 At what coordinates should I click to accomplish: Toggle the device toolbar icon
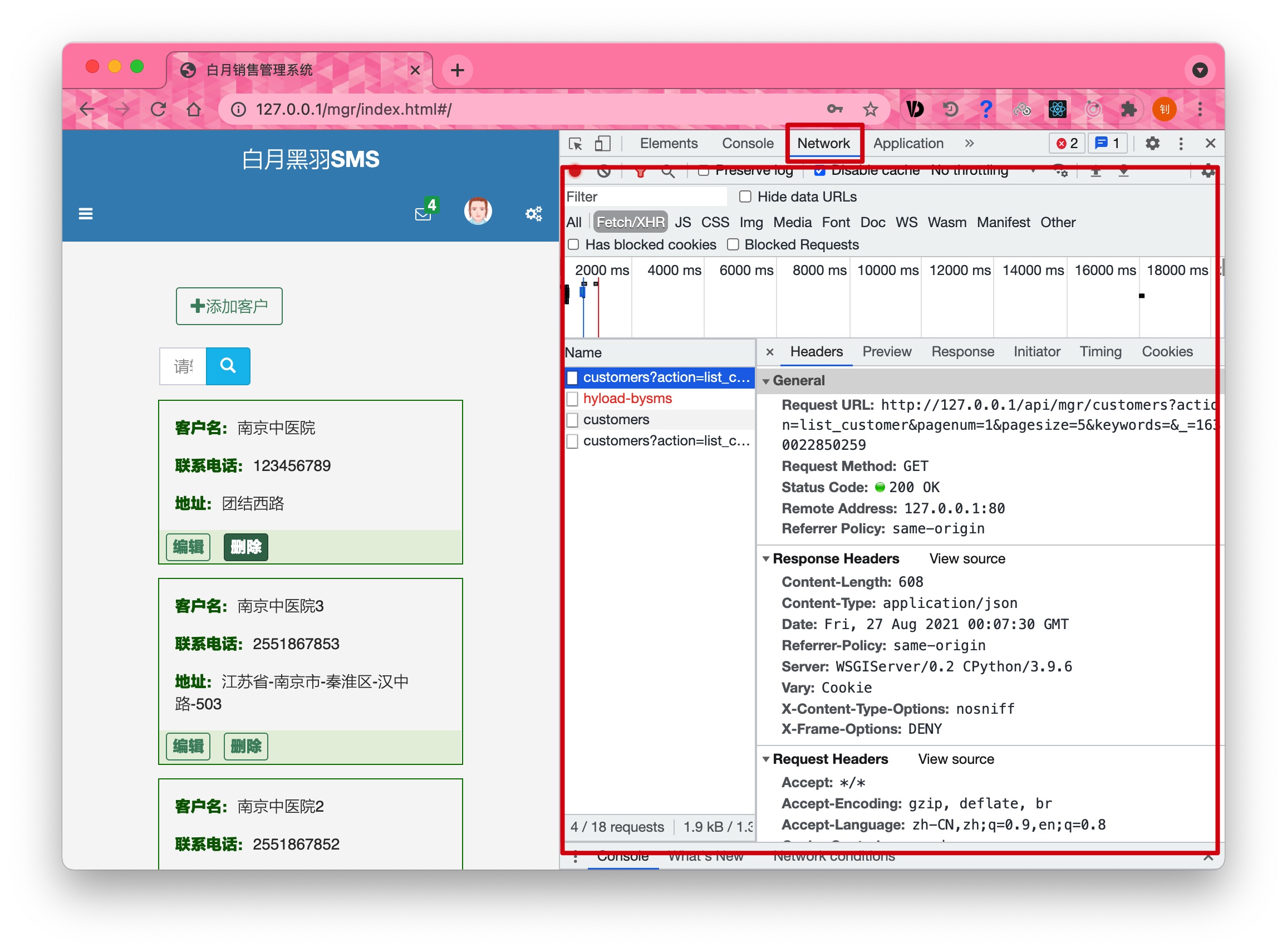(603, 144)
